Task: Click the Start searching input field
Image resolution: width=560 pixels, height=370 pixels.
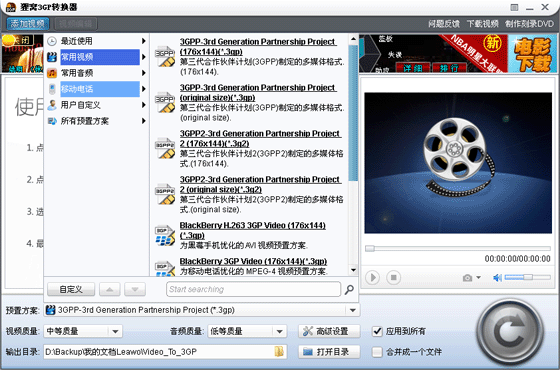Action: click(x=253, y=289)
